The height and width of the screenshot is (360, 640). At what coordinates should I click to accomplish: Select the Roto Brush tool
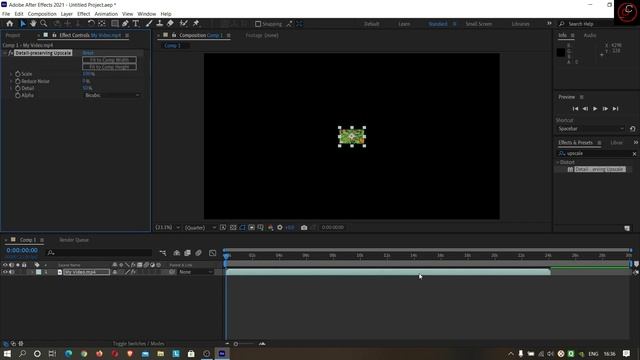click(184, 24)
